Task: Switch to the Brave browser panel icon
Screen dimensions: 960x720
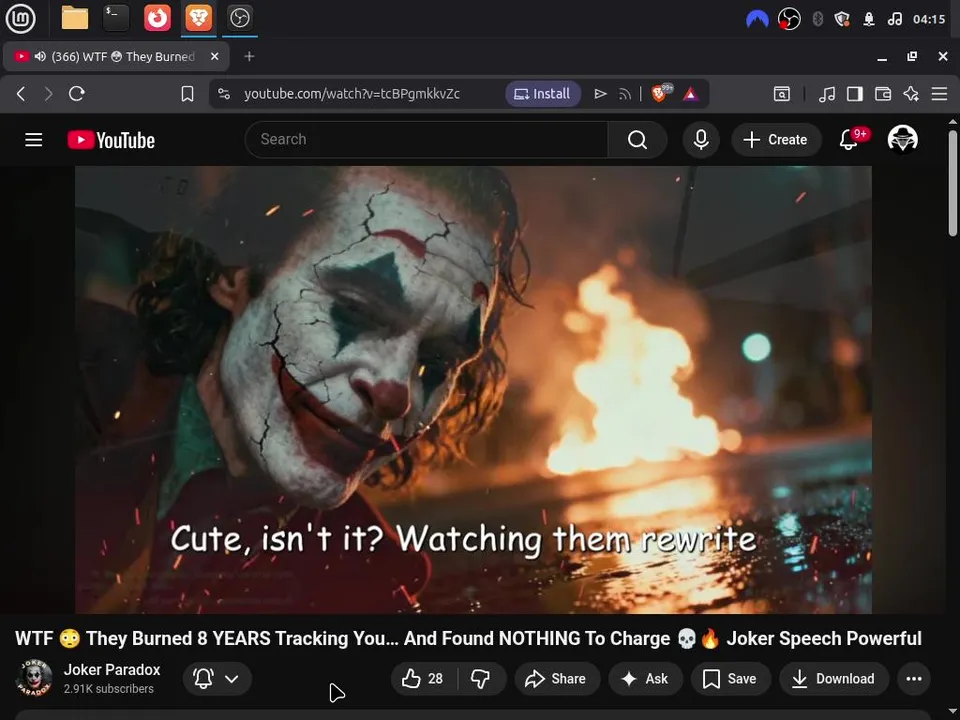Action: point(198,18)
